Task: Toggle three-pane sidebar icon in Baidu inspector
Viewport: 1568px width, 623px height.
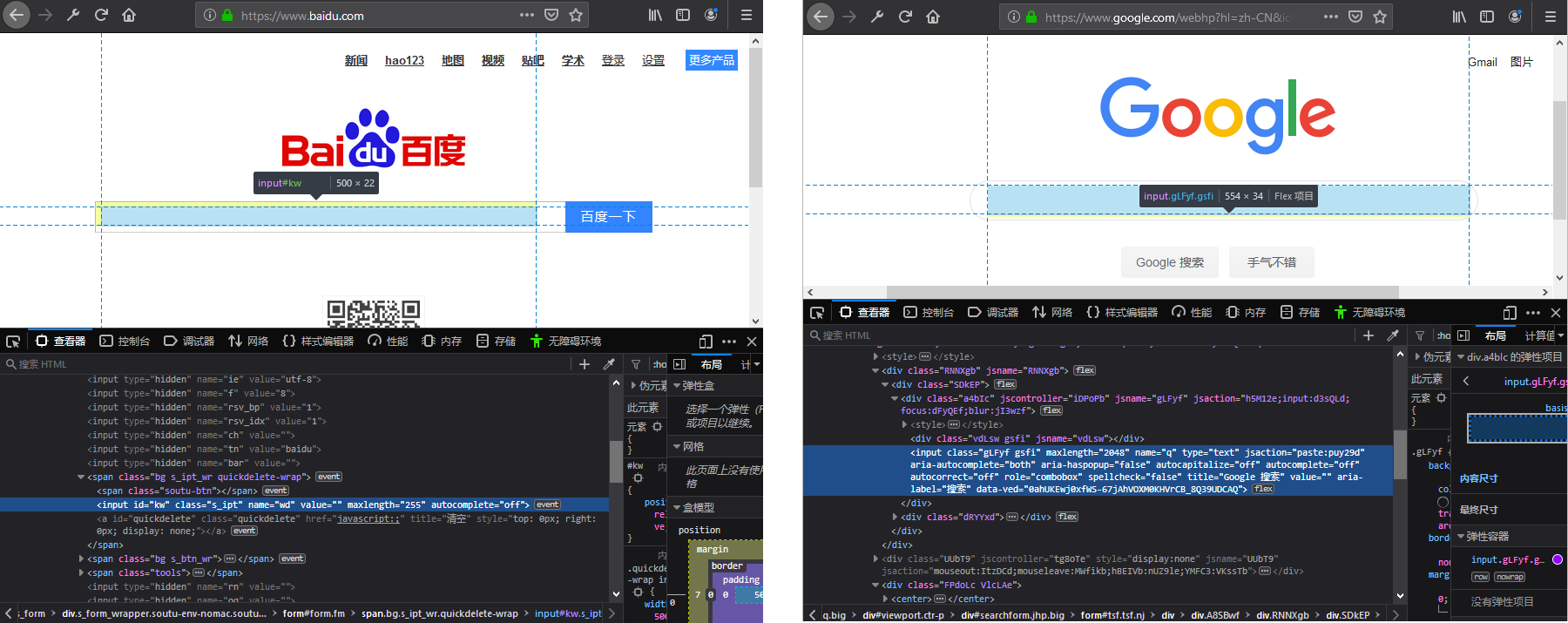Action: (x=679, y=364)
